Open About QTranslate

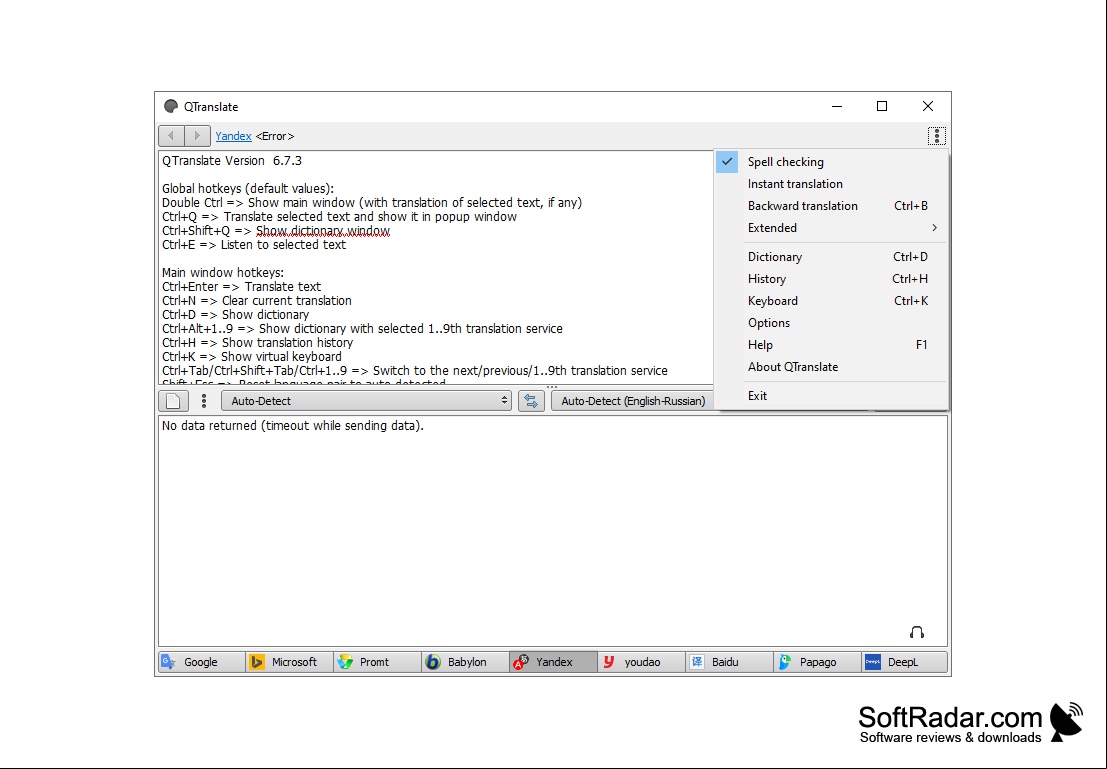(x=831, y=366)
